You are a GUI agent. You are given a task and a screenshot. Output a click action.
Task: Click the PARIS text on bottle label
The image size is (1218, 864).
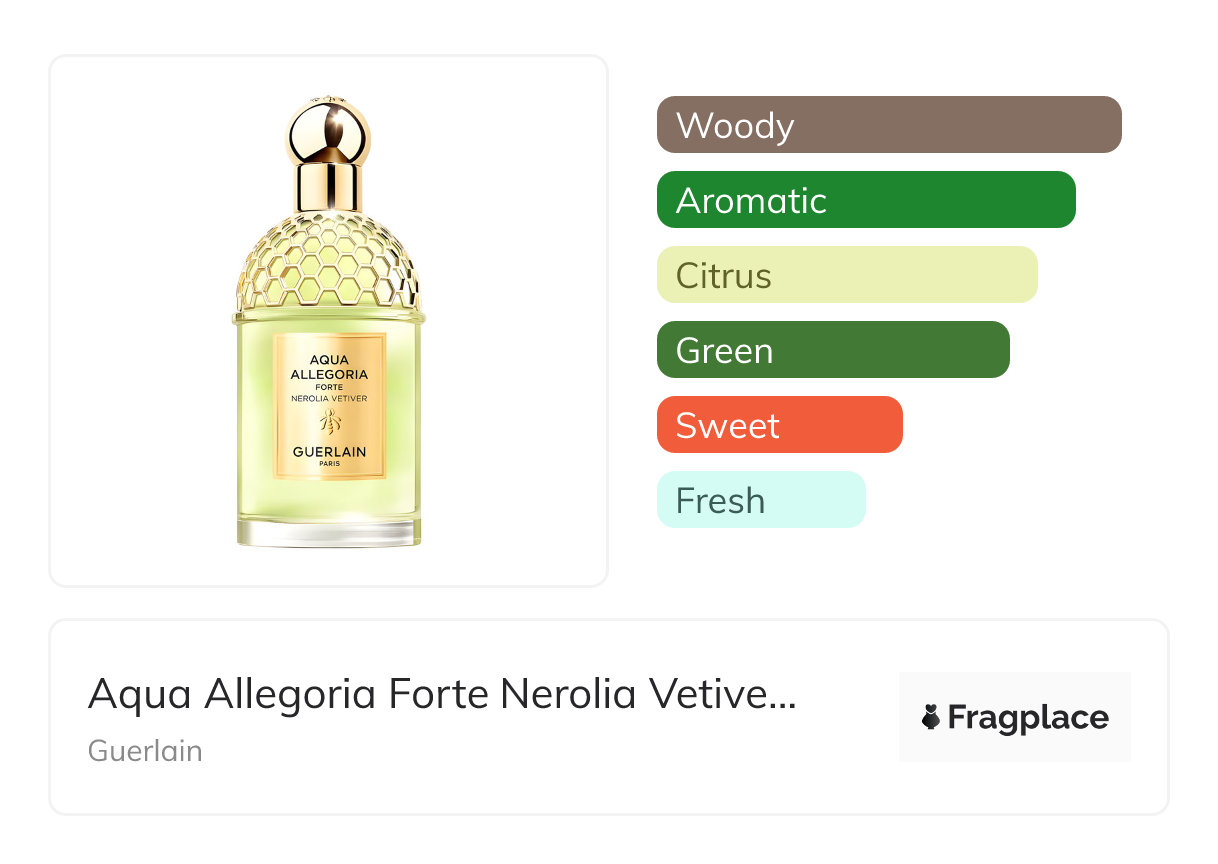[x=329, y=464]
